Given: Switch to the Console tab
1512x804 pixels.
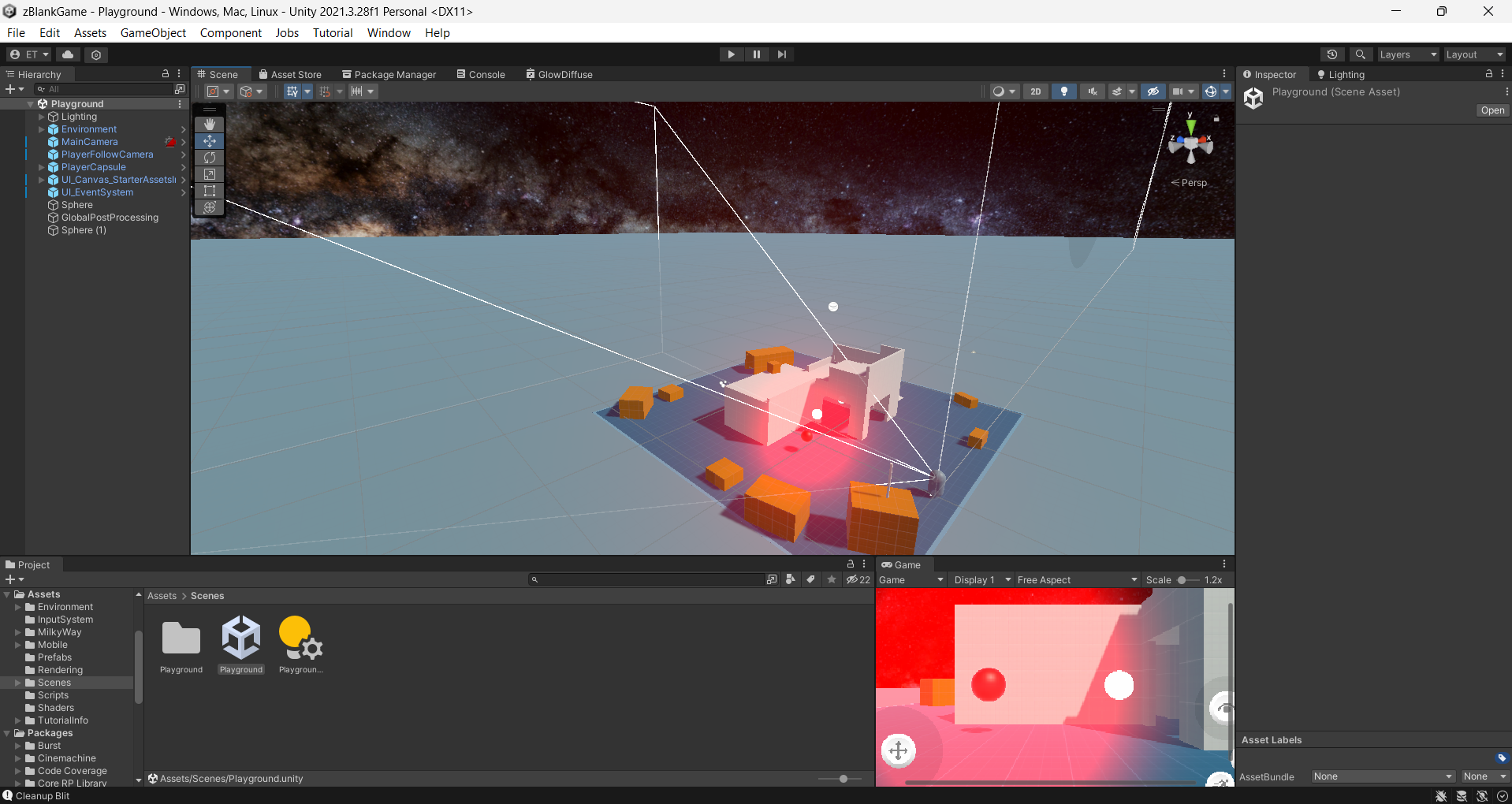Looking at the screenshot, I should click(481, 74).
